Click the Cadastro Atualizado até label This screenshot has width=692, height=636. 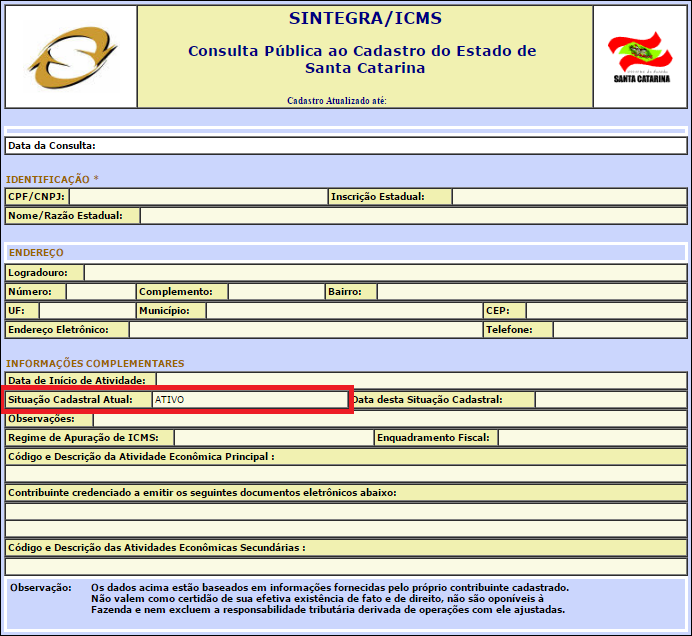337,101
